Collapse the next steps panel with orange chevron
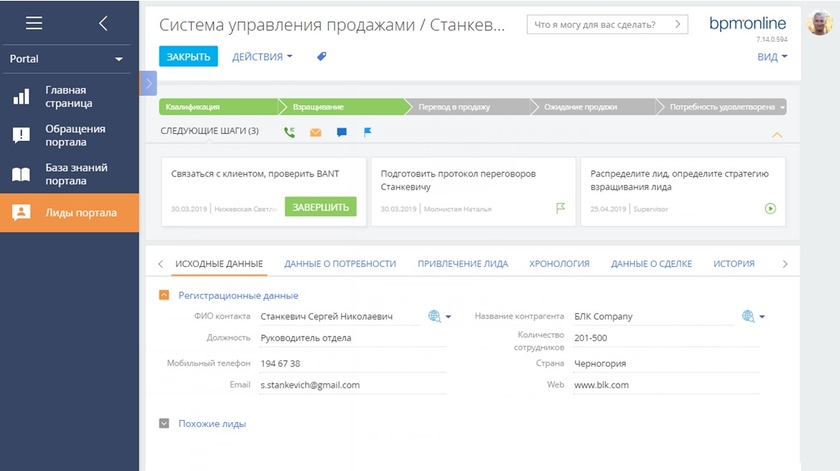The width and height of the screenshot is (840, 471). pyautogui.click(x=777, y=134)
